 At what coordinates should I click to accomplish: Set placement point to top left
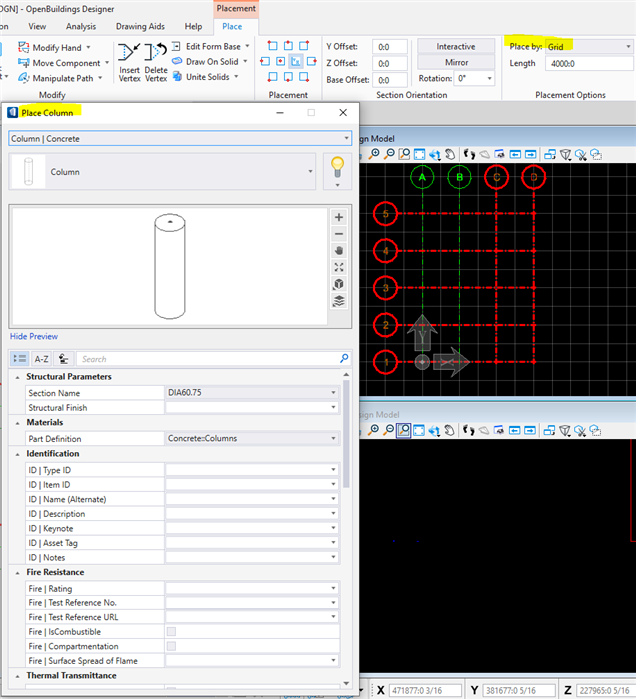(272, 45)
